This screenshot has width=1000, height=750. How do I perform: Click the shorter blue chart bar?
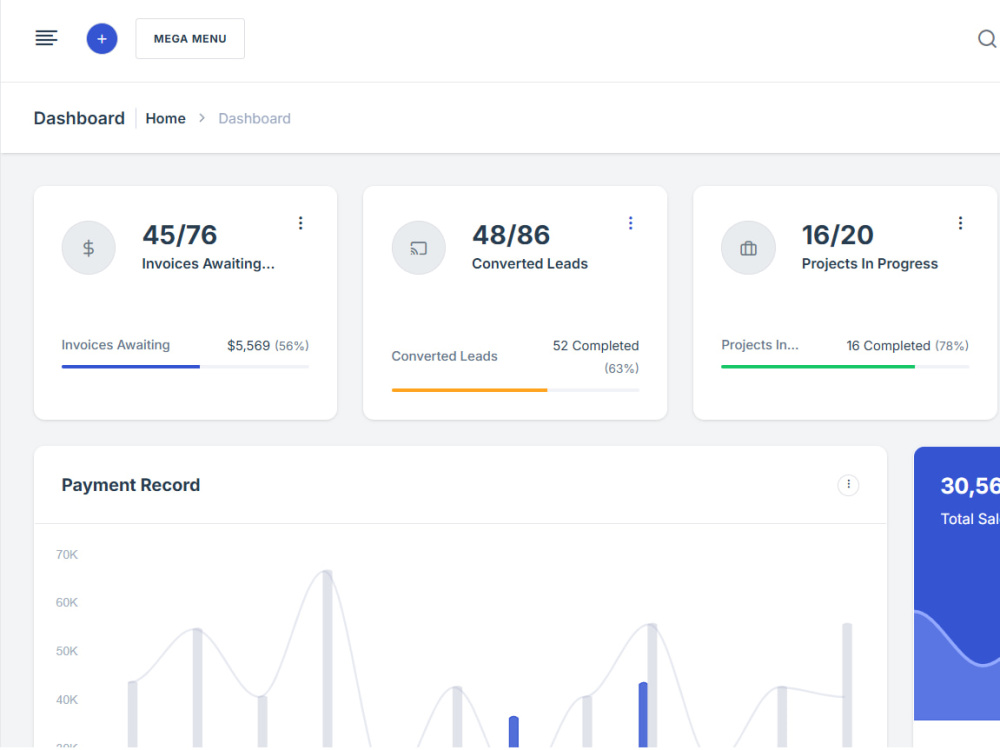tap(513, 732)
